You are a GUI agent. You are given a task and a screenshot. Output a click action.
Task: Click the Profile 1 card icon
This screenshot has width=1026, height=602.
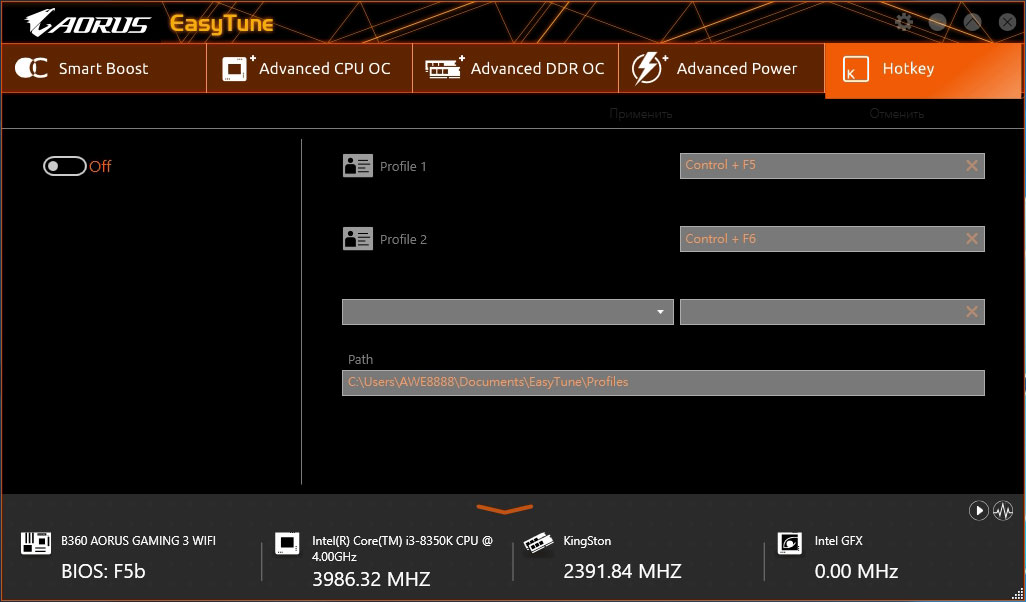click(x=358, y=166)
